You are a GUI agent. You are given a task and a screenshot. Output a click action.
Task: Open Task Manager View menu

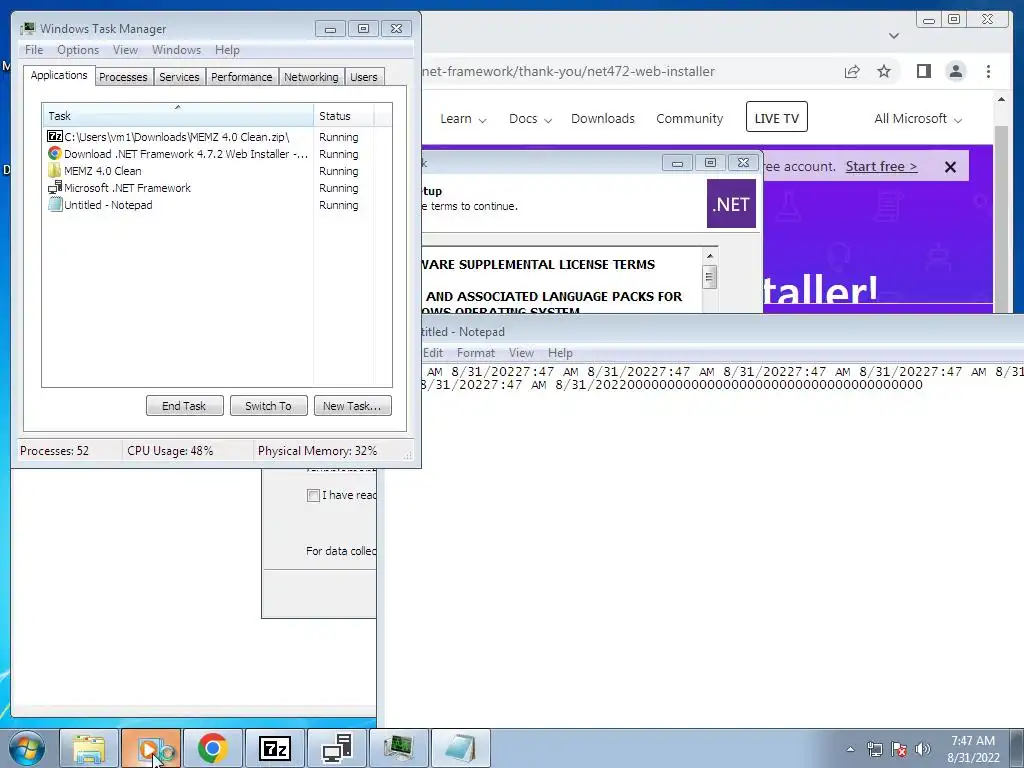125,50
